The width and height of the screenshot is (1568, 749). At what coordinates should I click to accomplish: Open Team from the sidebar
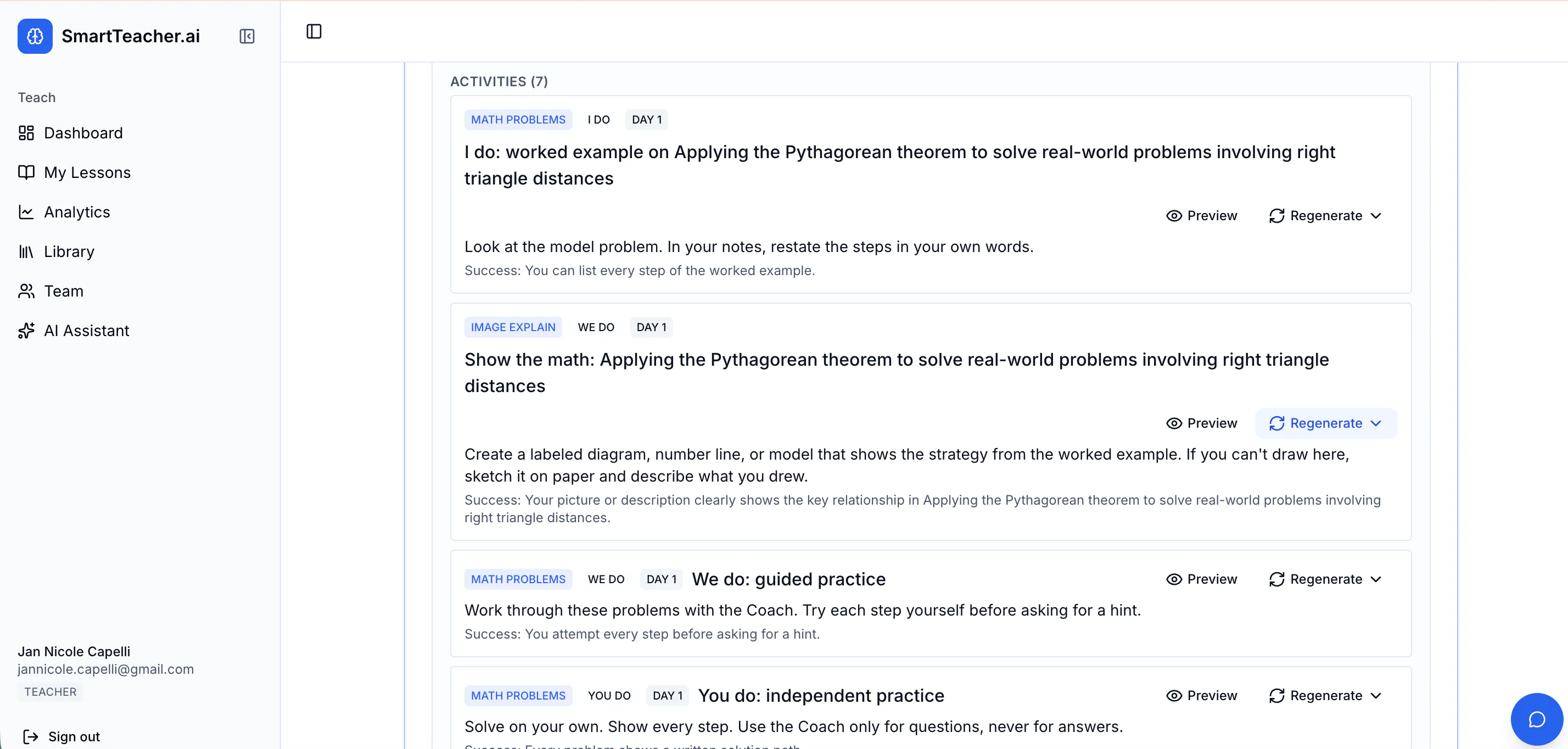tap(63, 291)
